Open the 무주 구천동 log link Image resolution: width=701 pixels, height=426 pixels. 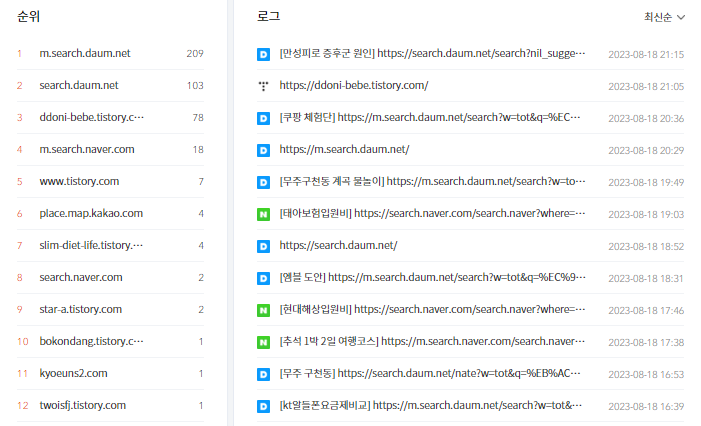[x=430, y=373]
